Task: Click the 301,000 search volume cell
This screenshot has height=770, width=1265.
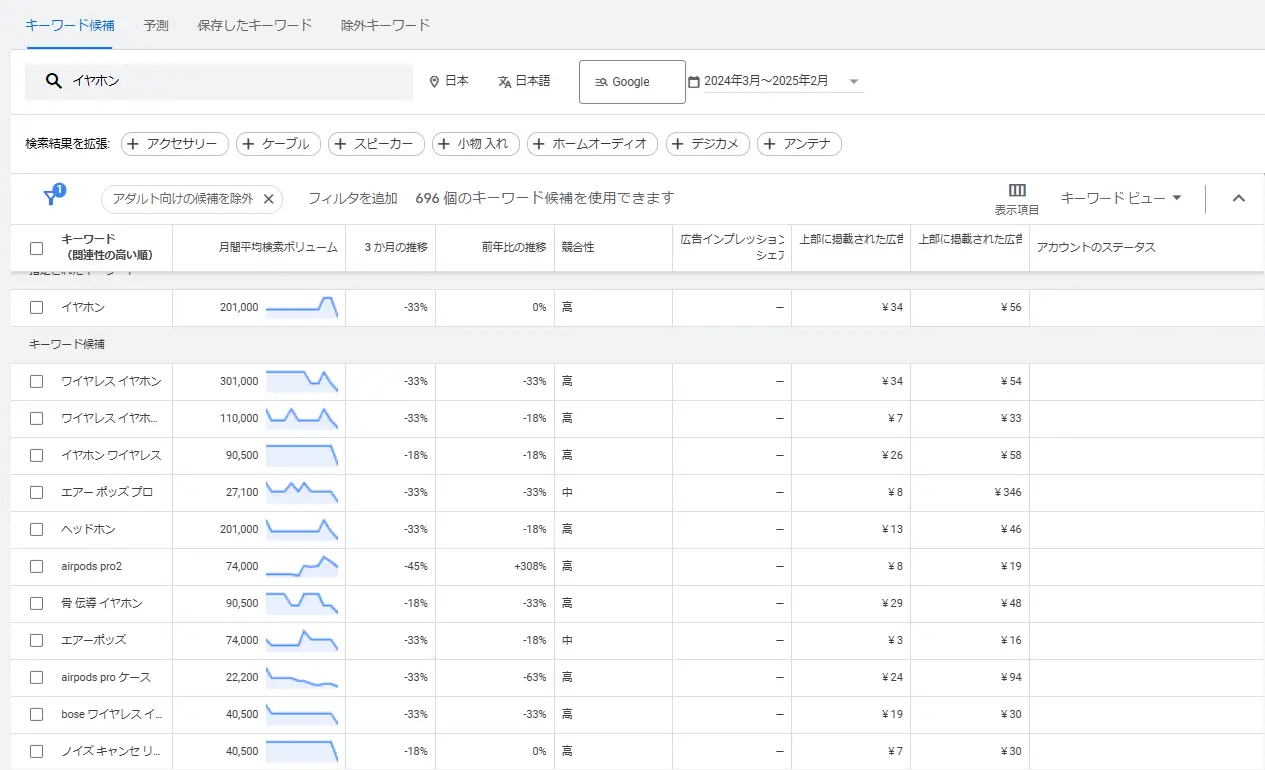Action: point(239,381)
